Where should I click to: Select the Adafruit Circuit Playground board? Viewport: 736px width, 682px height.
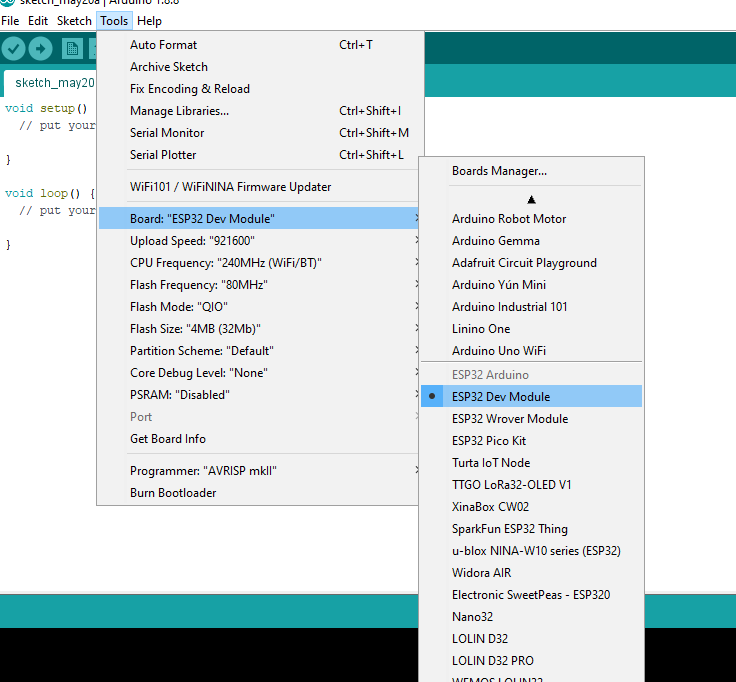531,263
